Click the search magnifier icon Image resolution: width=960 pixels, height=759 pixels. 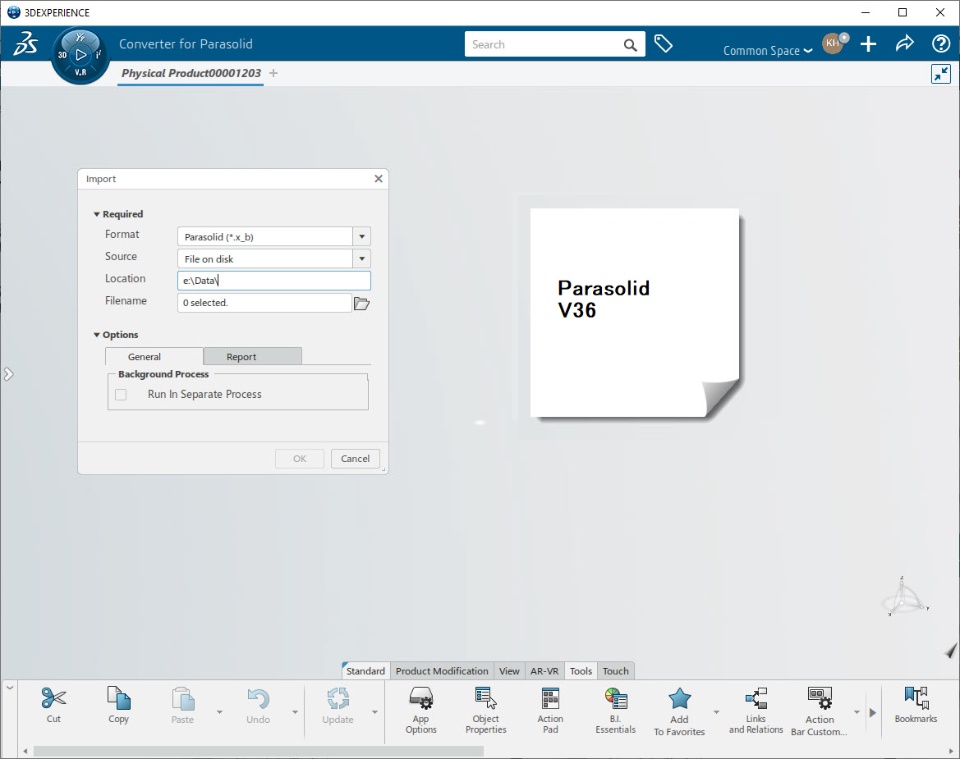(x=630, y=45)
